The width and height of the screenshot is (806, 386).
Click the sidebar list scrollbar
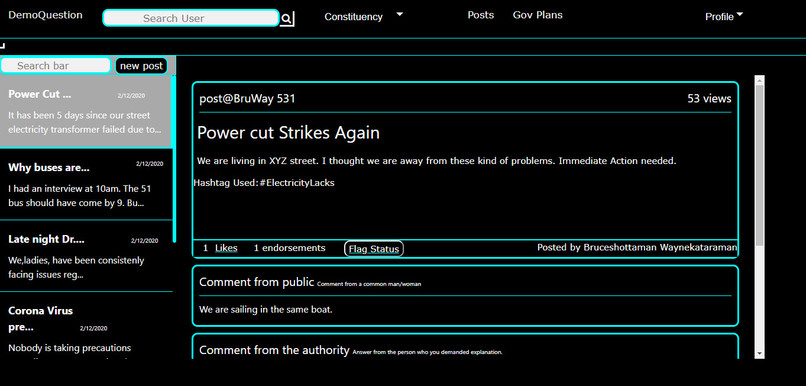174,159
